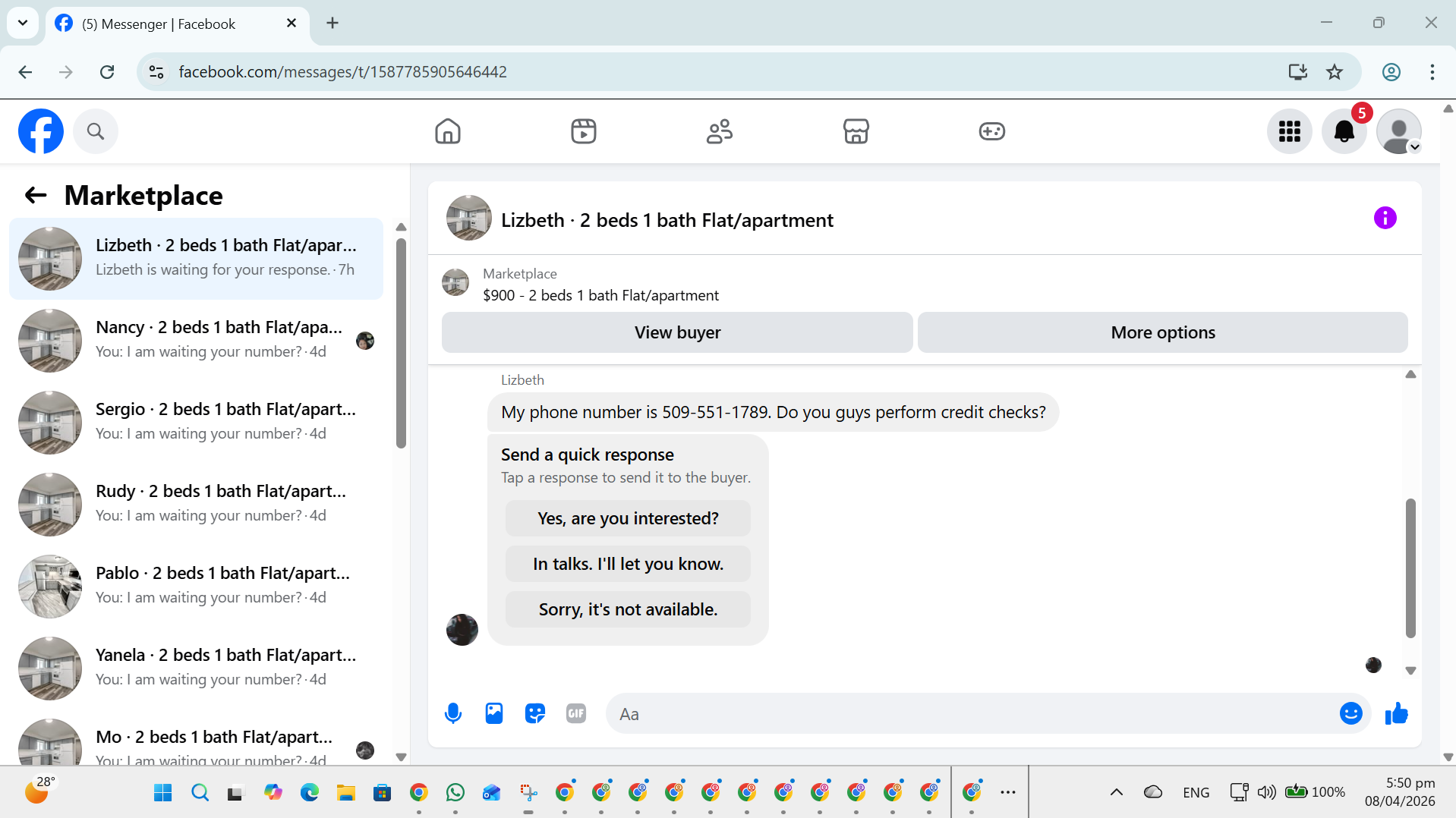Open Pablo's conversation in the list
Screen dimensions: 1456x818
point(196,587)
